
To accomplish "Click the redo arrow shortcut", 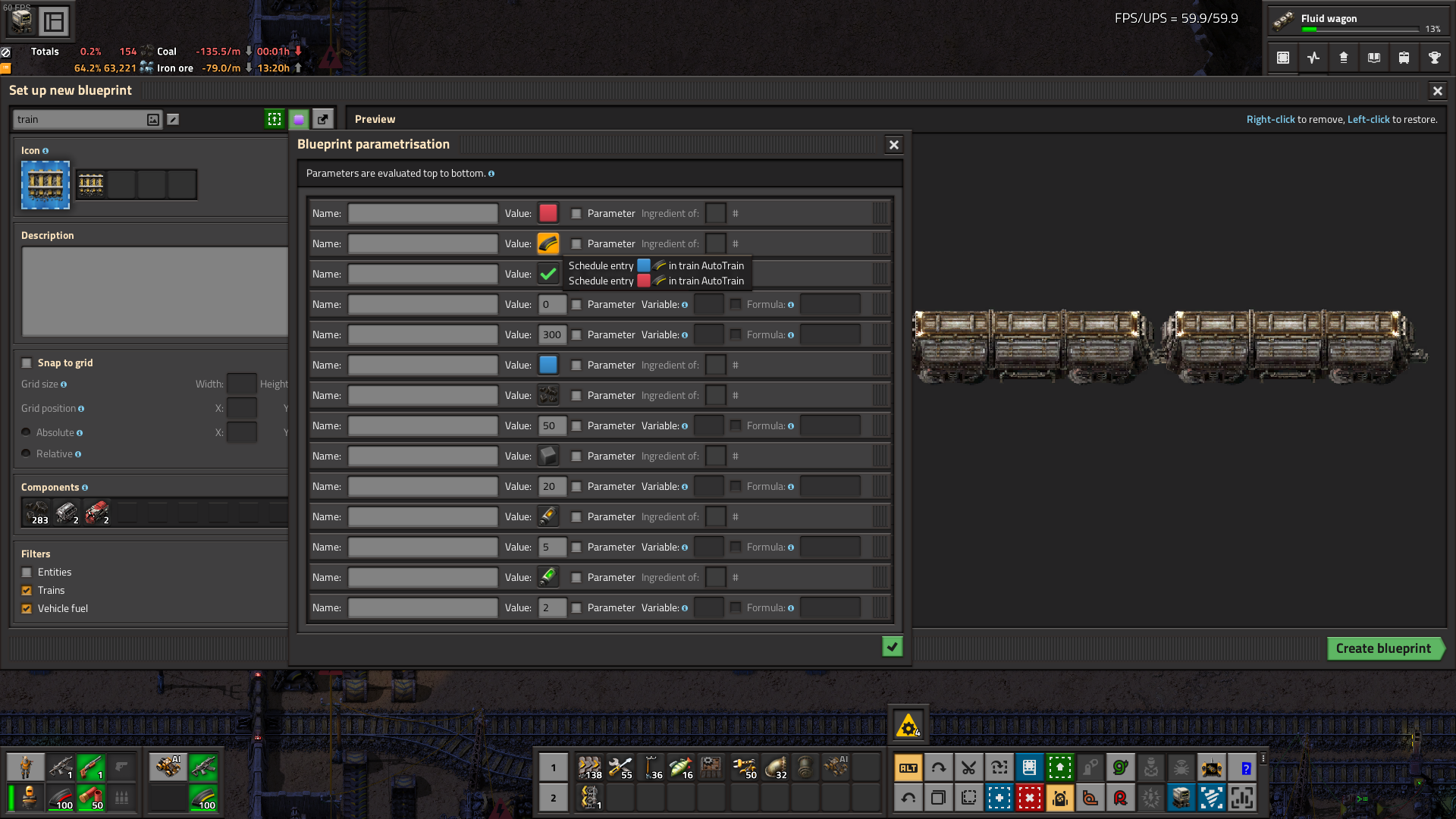I will [x=938, y=767].
